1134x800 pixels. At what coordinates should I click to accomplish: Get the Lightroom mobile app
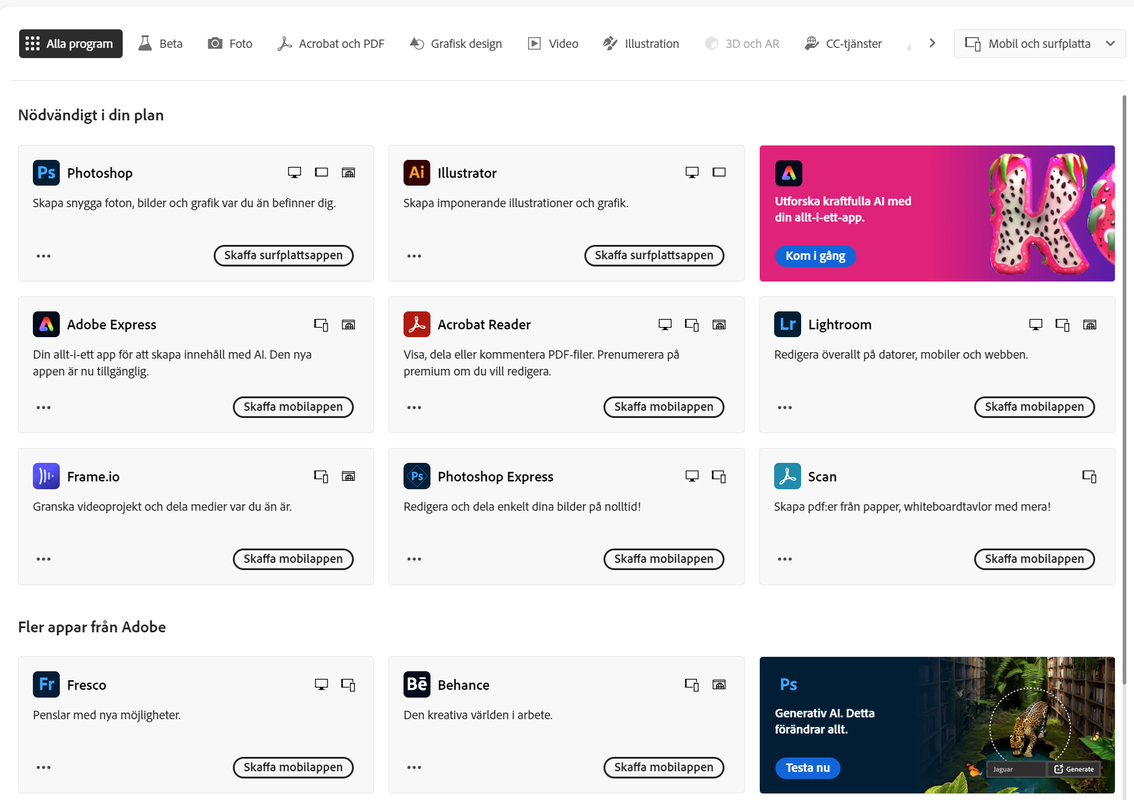1034,407
